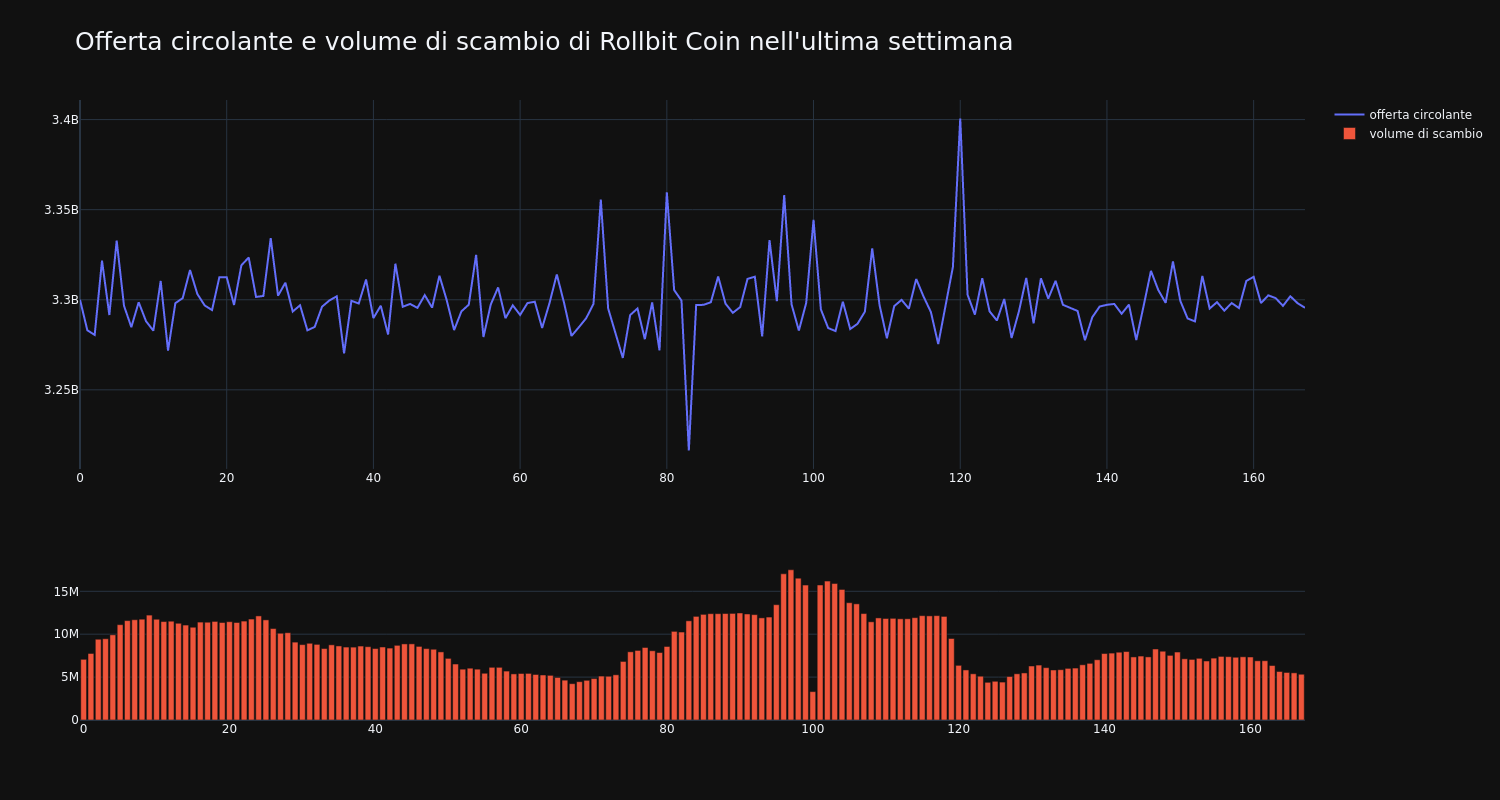Click the red square legend marker
The image size is (1500, 800).
(x=1349, y=134)
